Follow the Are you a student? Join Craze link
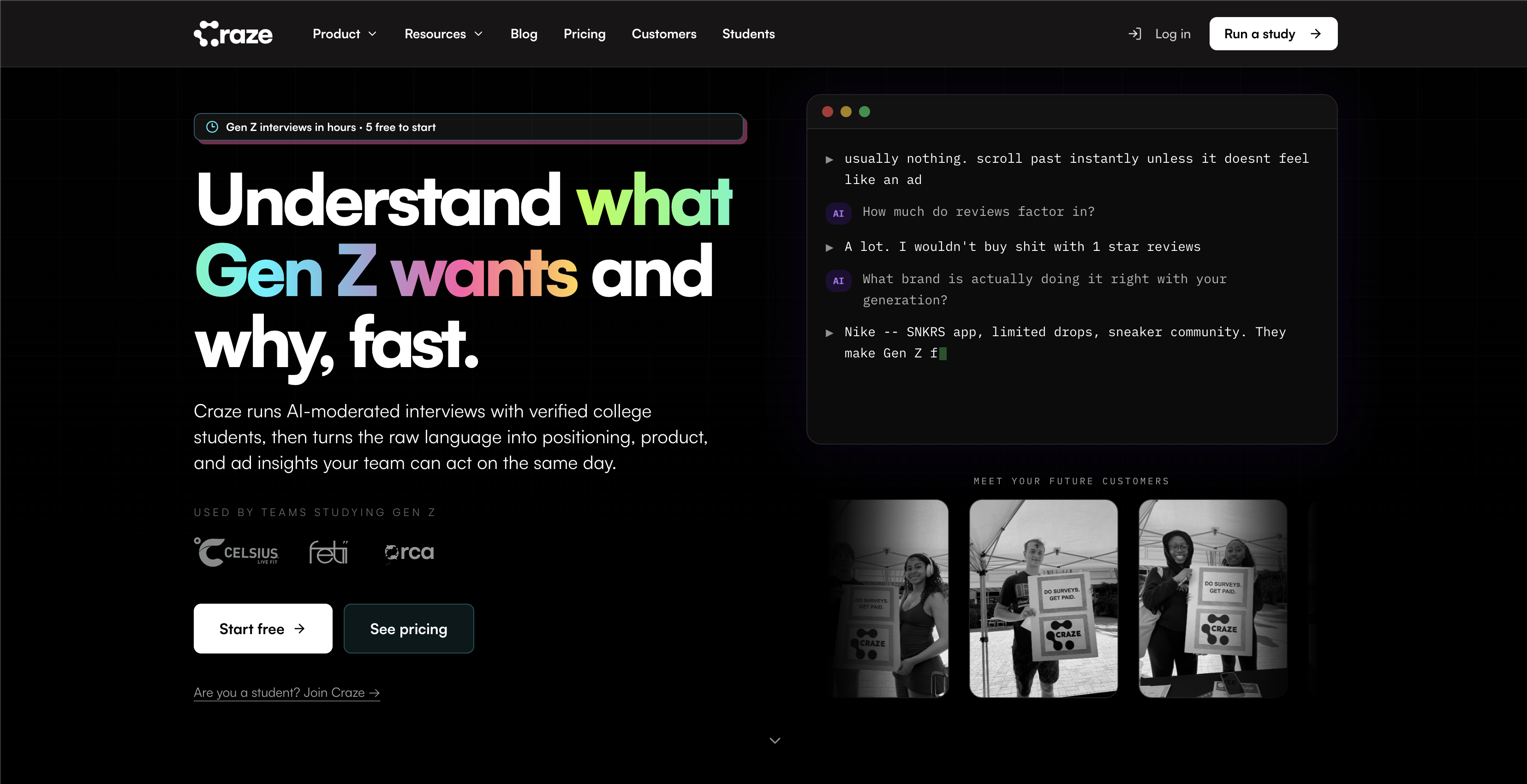This screenshot has height=784, width=1527. tap(286, 692)
